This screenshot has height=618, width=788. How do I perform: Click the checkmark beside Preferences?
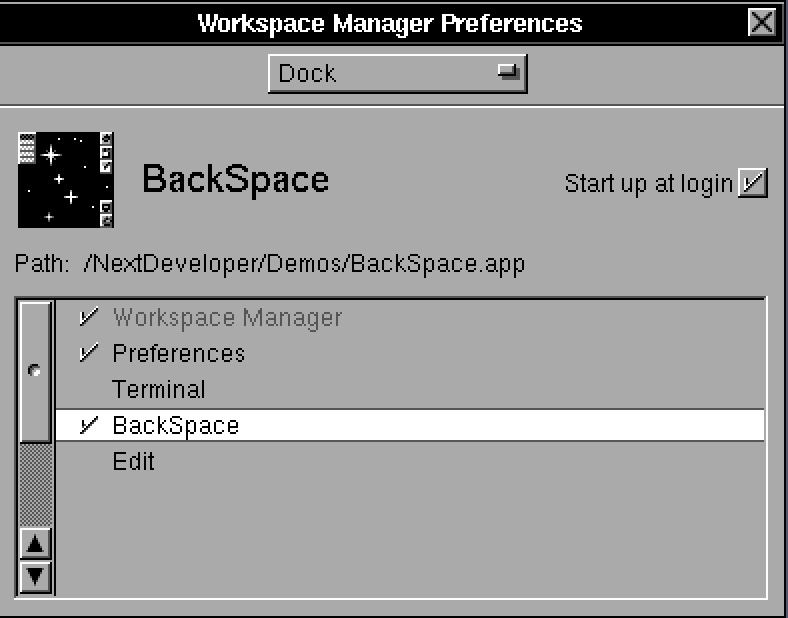[89, 354]
